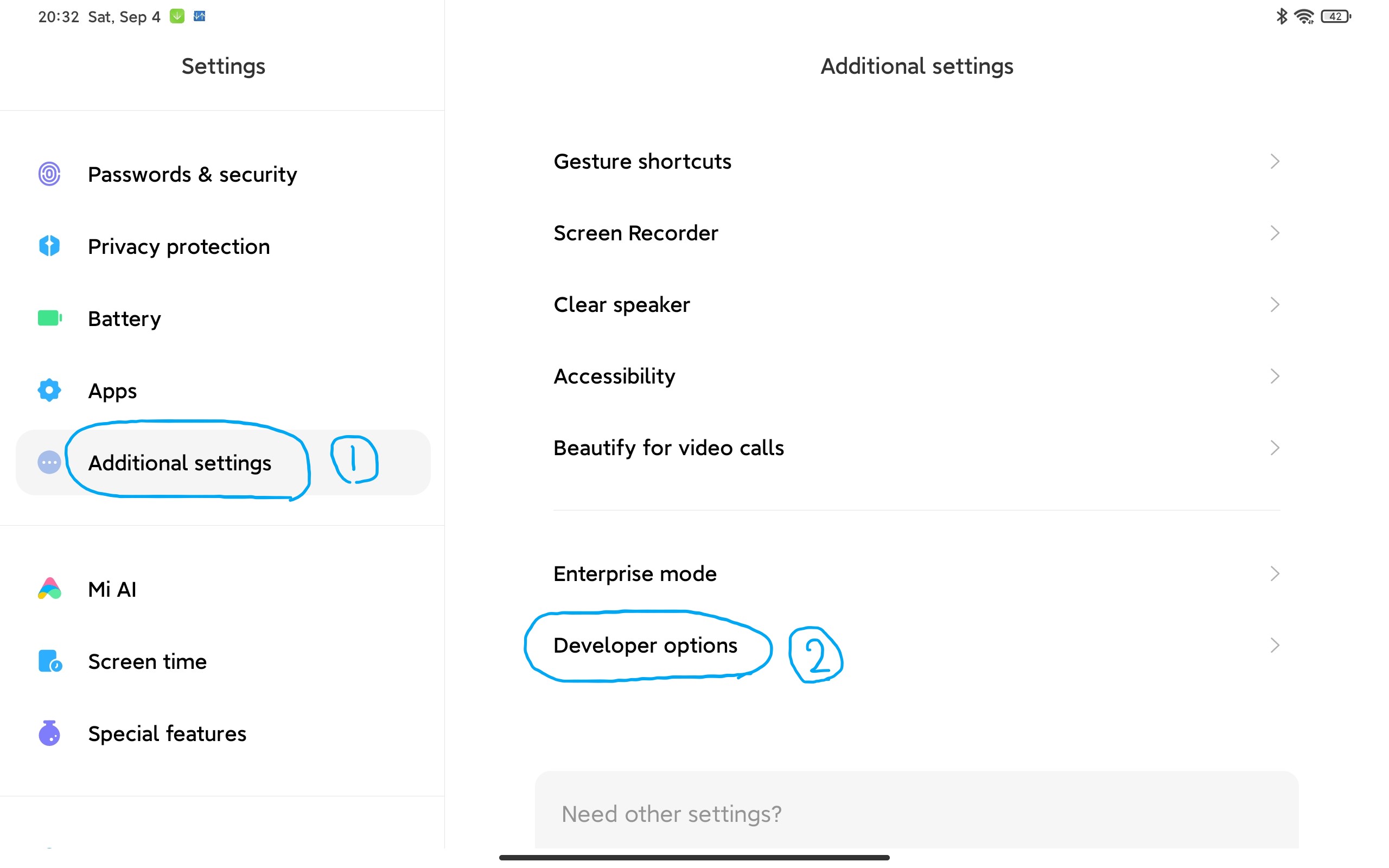The width and height of the screenshot is (1389, 868).
Task: Expand Screen Recorder chevron arrow
Action: (x=1274, y=233)
